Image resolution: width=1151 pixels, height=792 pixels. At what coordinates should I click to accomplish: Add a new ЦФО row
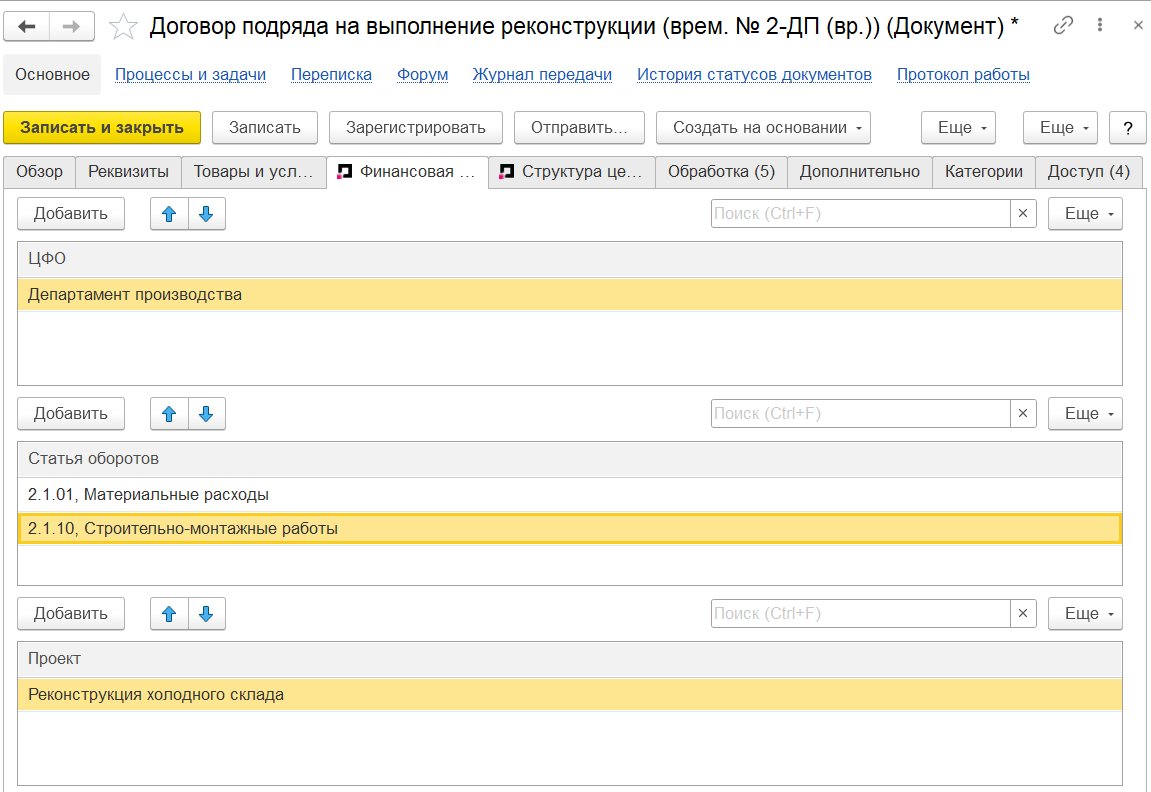pos(71,214)
